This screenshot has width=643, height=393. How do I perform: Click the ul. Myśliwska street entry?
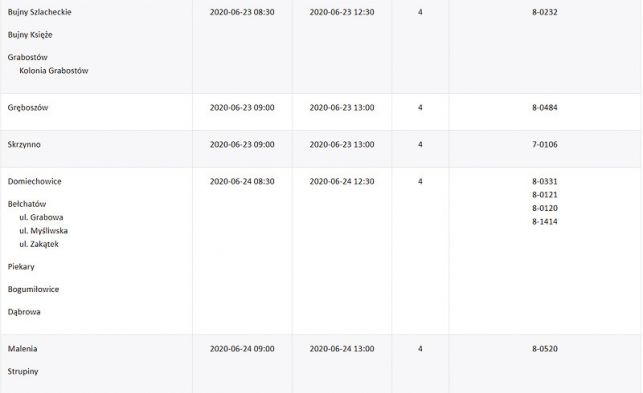(43, 231)
